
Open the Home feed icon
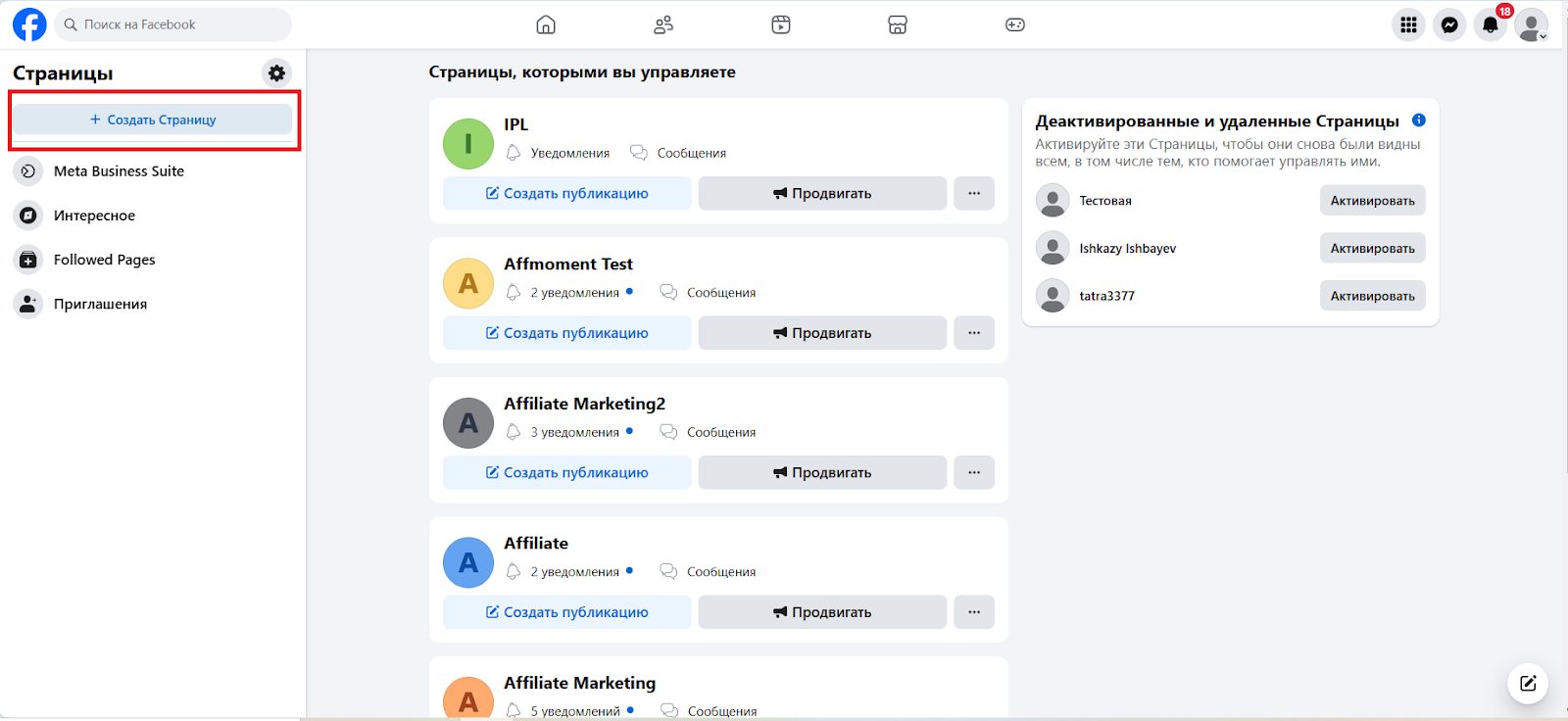tap(546, 24)
